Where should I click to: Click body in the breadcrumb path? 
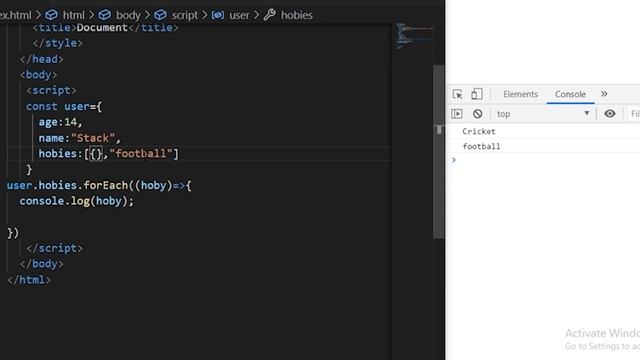click(128, 15)
